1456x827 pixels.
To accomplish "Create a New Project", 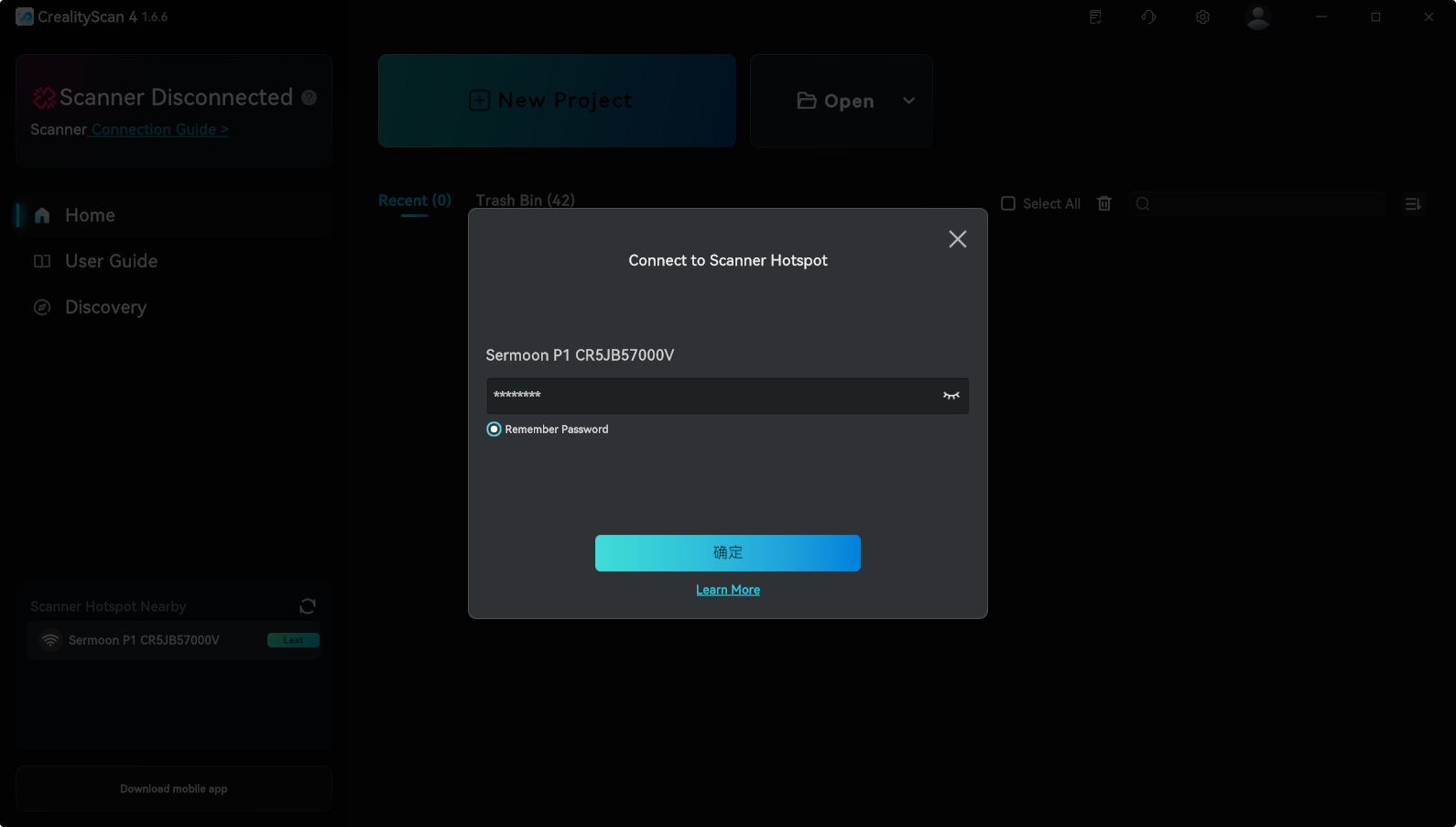I will [557, 101].
